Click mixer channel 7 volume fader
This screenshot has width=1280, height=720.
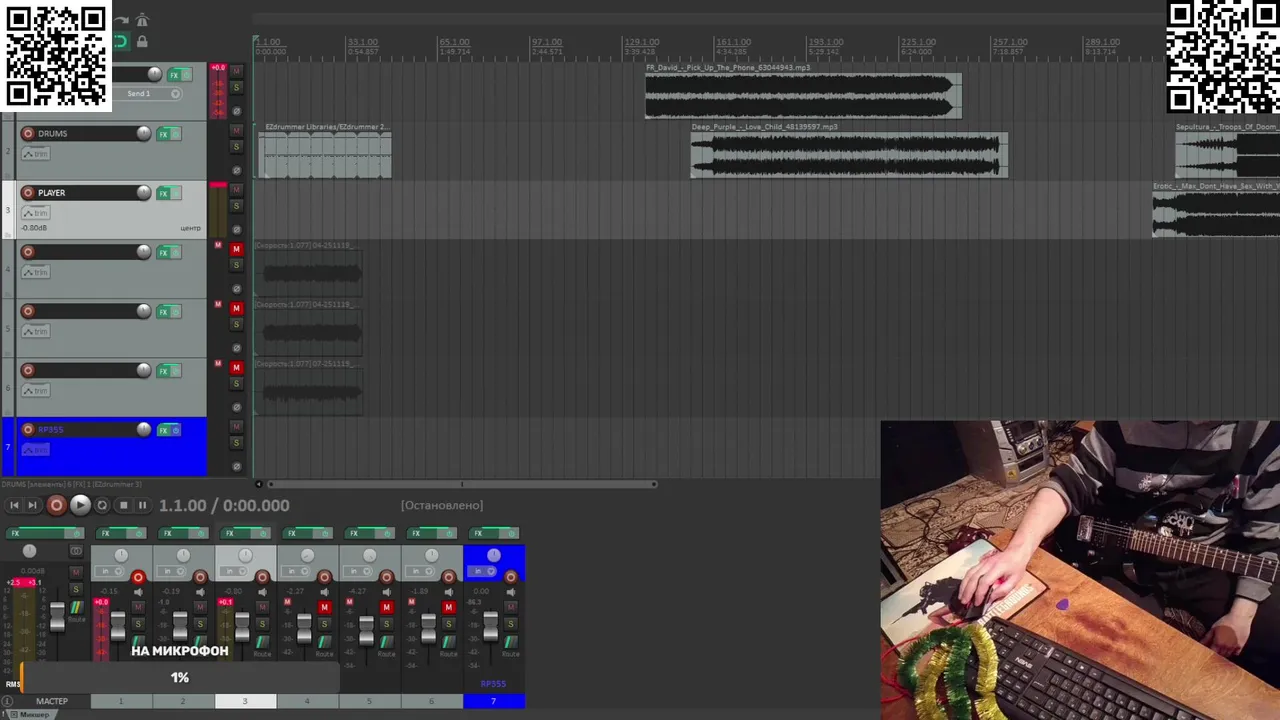tap(490, 628)
